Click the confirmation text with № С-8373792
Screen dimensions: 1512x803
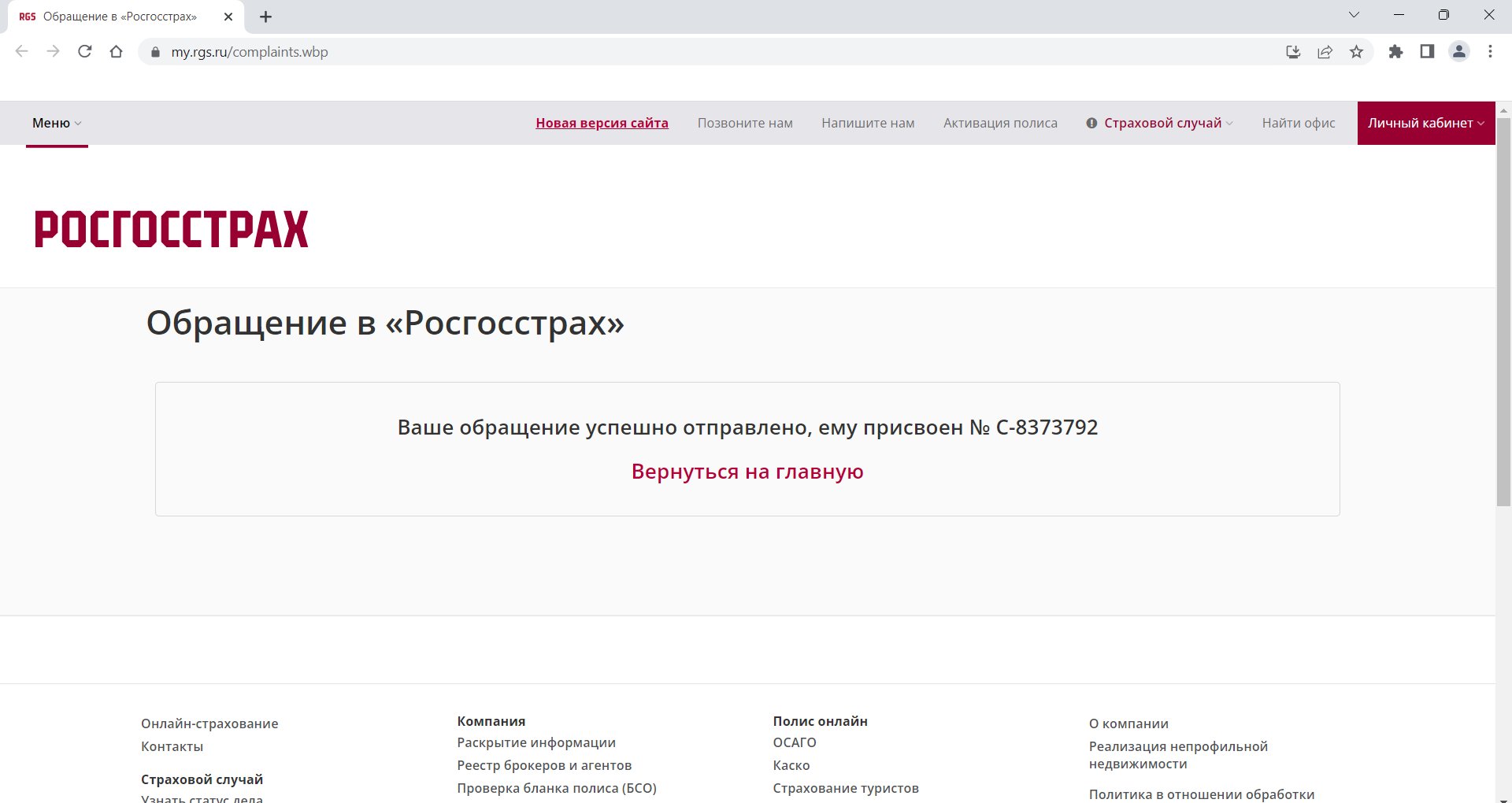[747, 427]
